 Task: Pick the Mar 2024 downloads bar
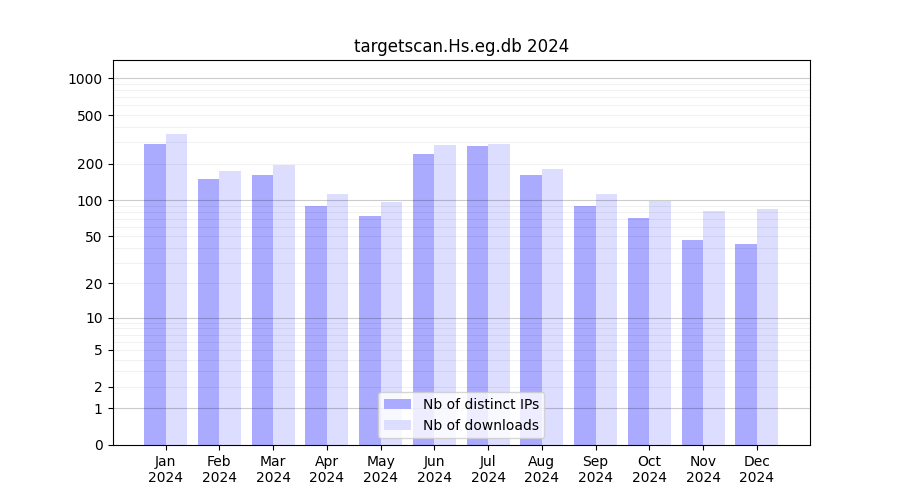pos(284,305)
